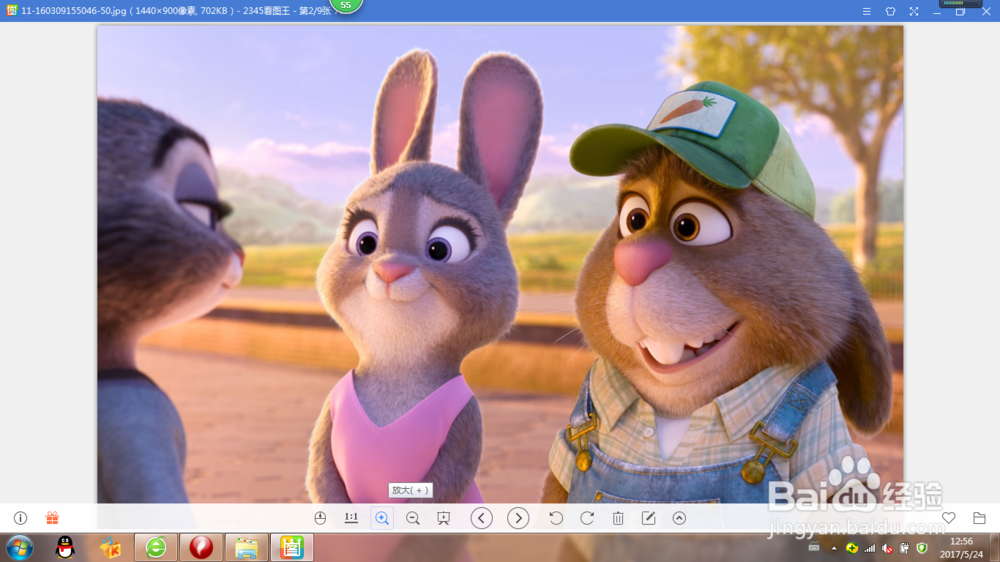Image resolution: width=1000 pixels, height=562 pixels.
Task: Open the clock showing 12:56
Action: [x=961, y=548]
